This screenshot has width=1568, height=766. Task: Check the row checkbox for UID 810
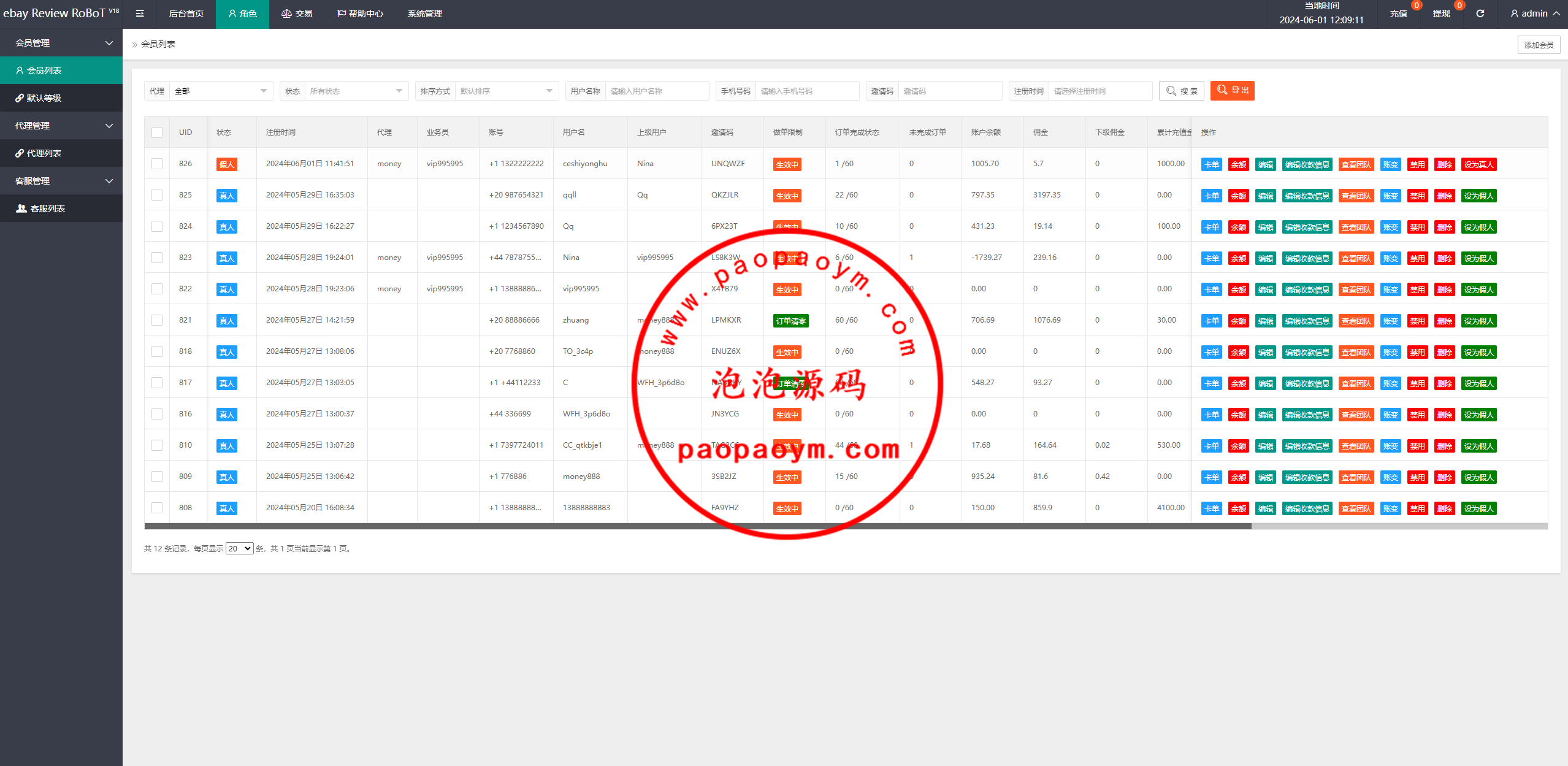(x=157, y=445)
